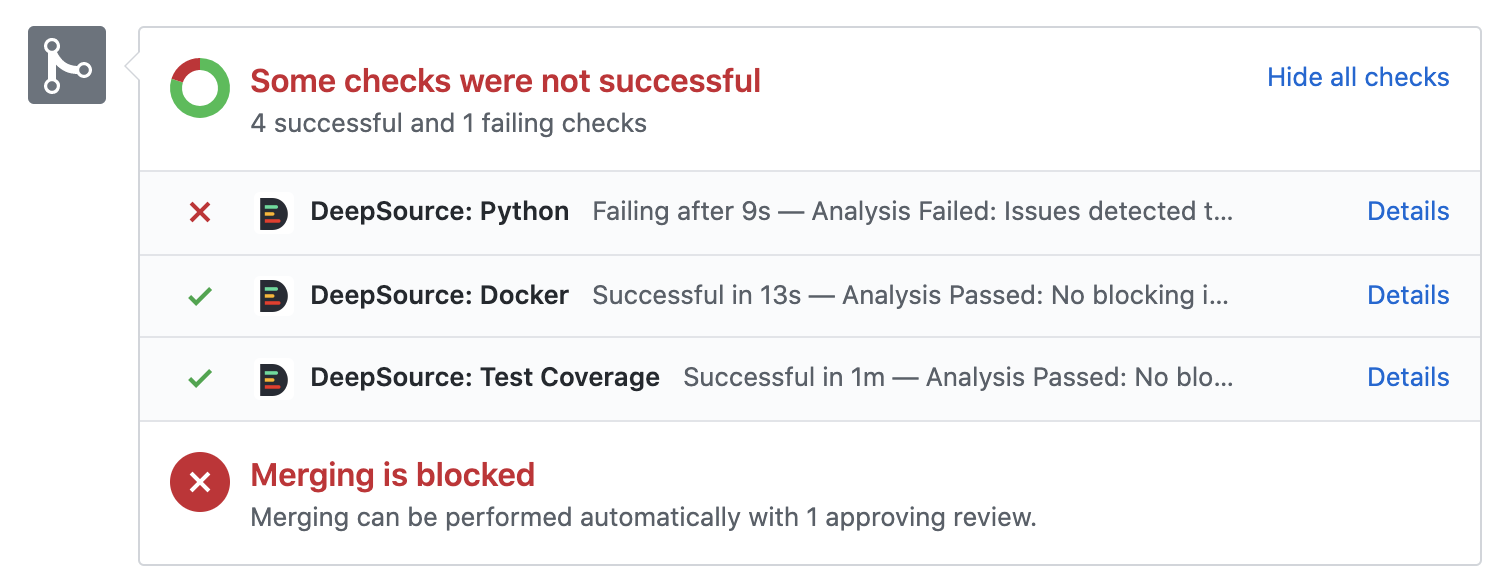Click the Some checks were not successful heading
Image resolution: width=1510 pixels, height=588 pixels.
click(x=505, y=80)
